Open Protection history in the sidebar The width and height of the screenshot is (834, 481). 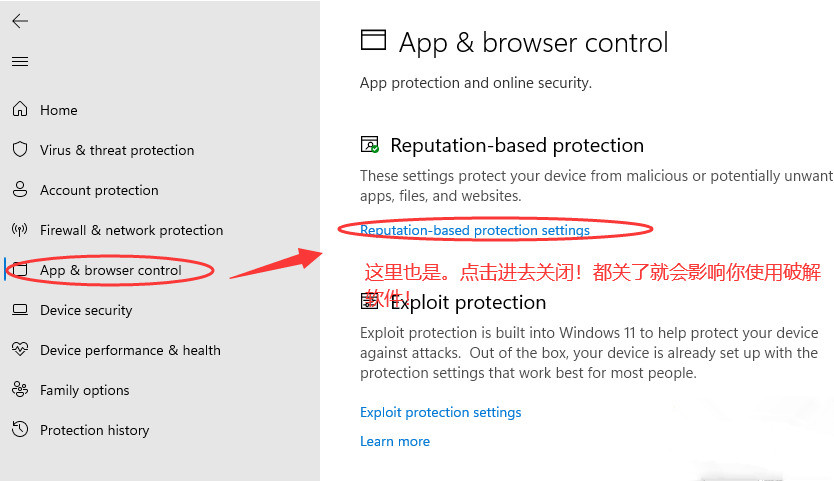(94, 430)
